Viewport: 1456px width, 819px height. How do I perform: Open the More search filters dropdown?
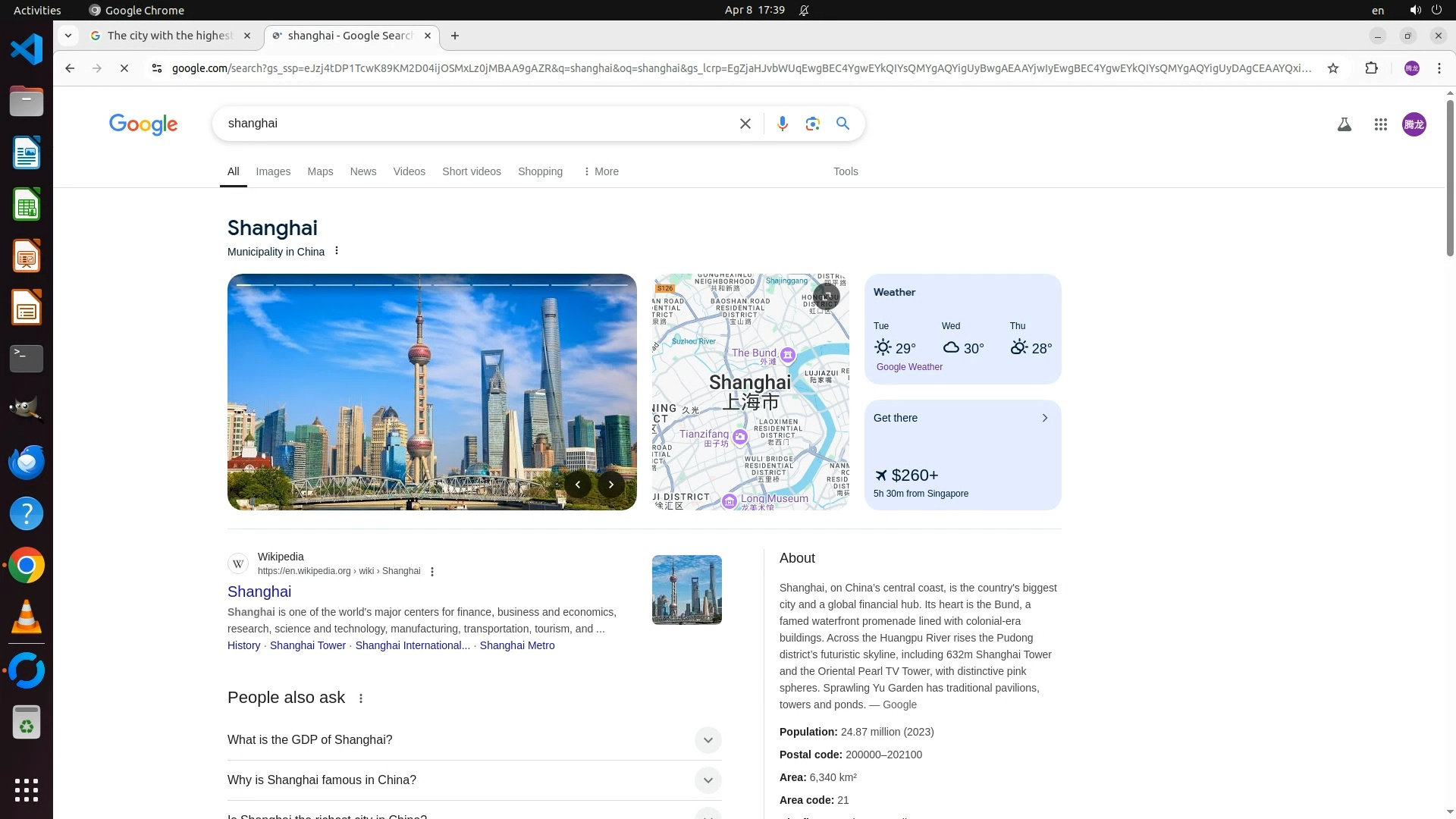pyautogui.click(x=601, y=171)
